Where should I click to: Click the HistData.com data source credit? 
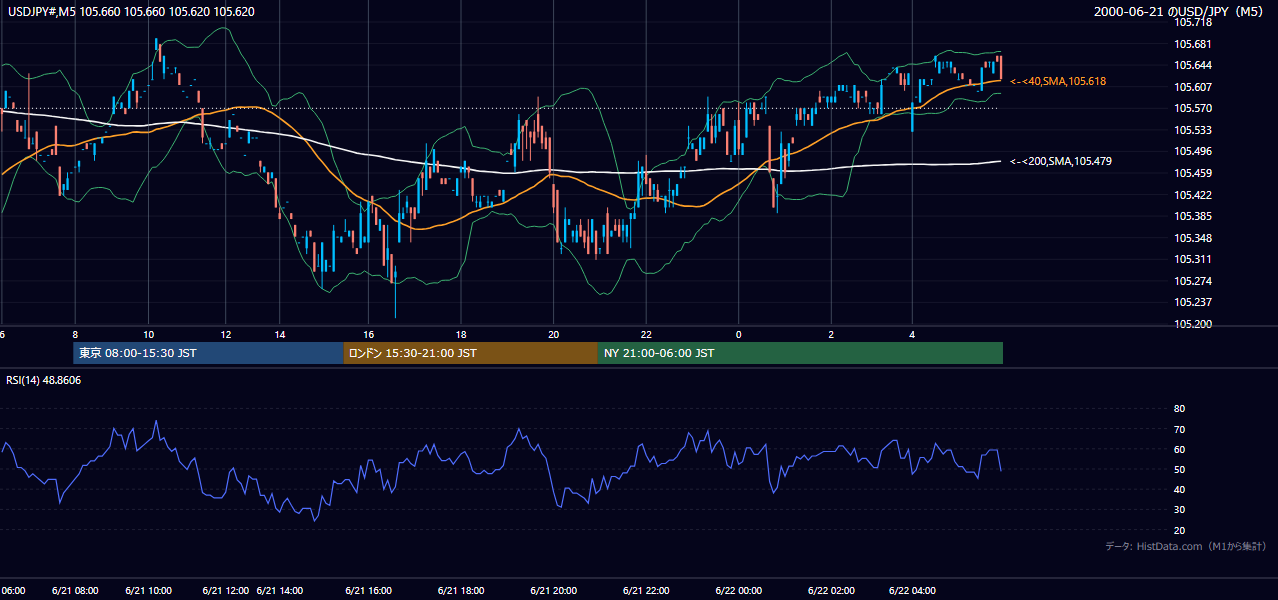1185,547
